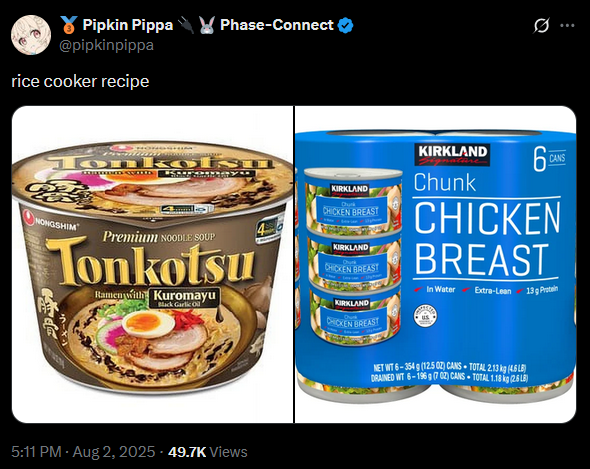Screen dimensions: 590x469
Task: Click the rabbit emoji in the display name
Action: [x=207, y=25]
